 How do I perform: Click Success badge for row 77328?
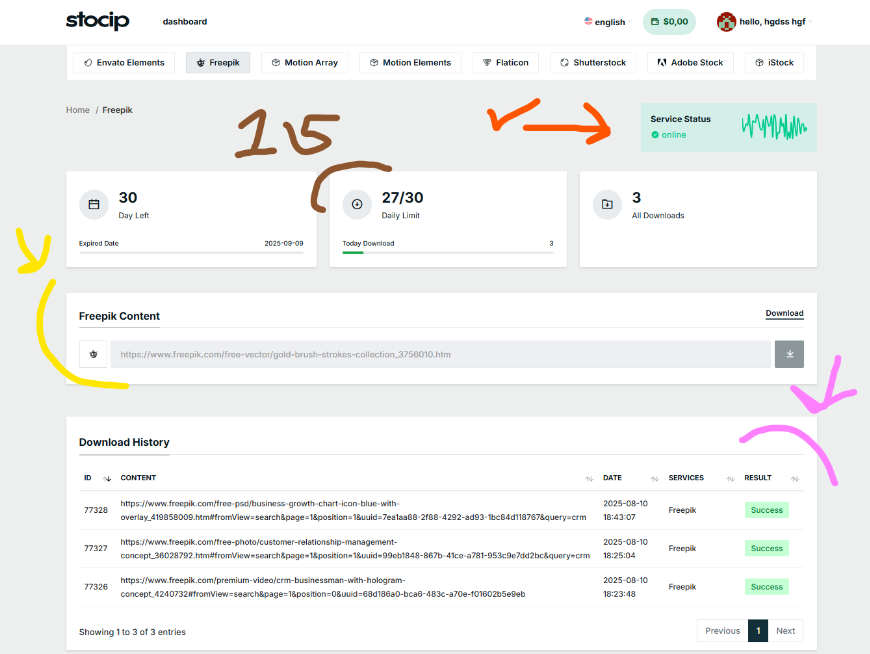pyautogui.click(x=766, y=510)
